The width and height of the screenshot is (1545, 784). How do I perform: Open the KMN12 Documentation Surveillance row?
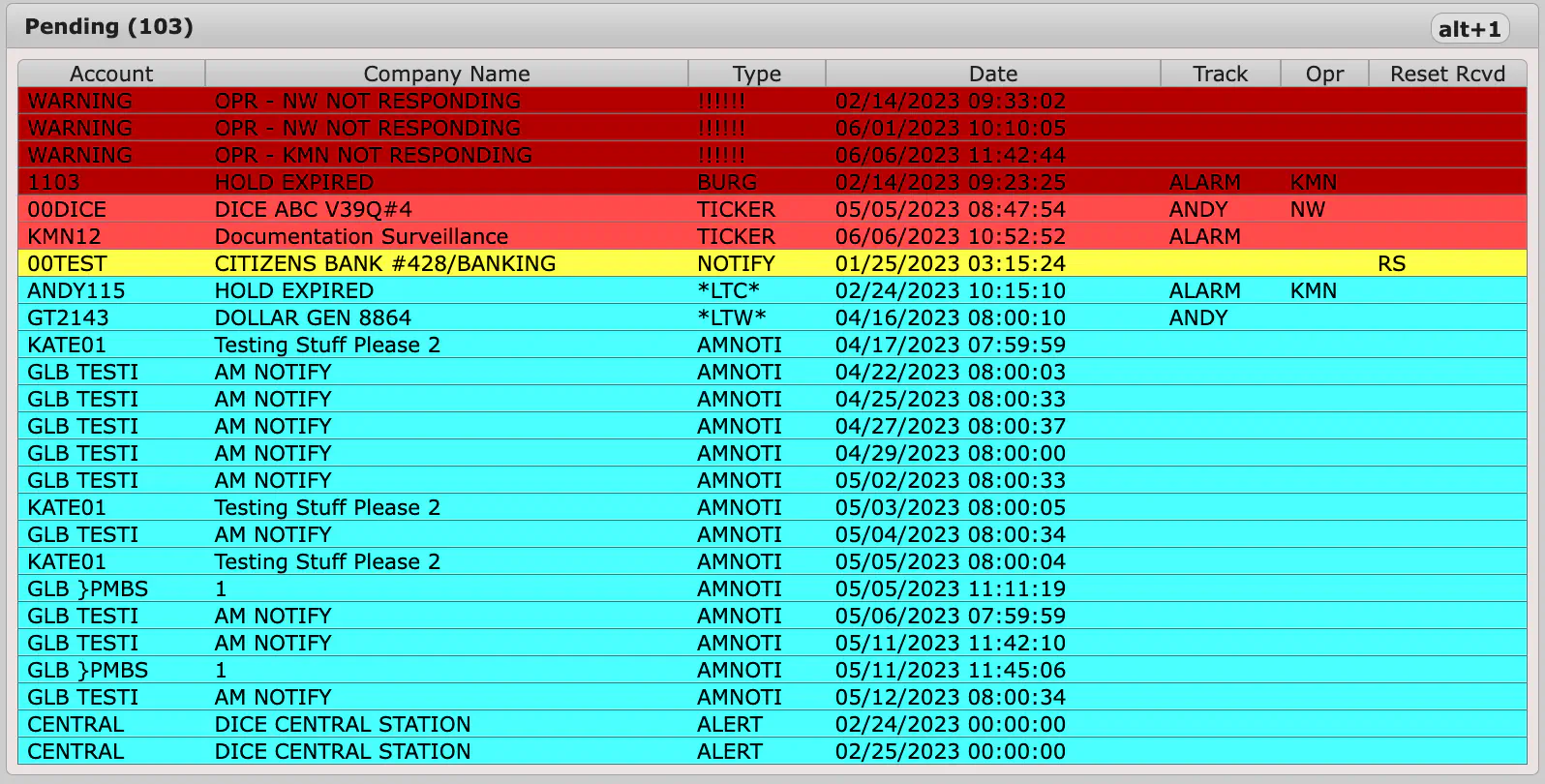772,236
